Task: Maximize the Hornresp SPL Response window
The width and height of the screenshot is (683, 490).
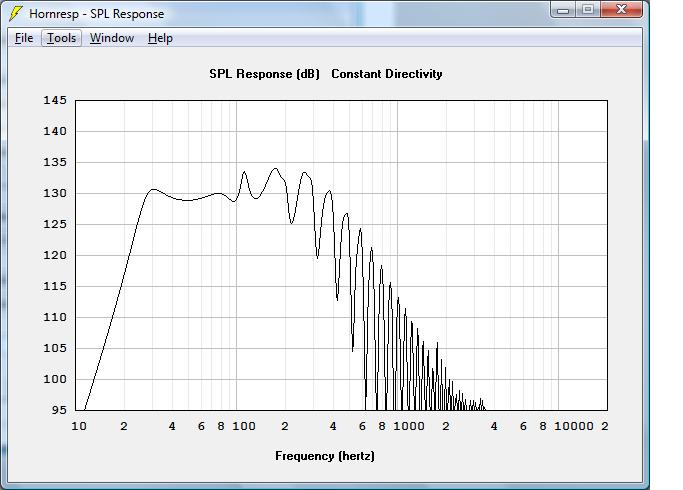Action: [x=588, y=10]
